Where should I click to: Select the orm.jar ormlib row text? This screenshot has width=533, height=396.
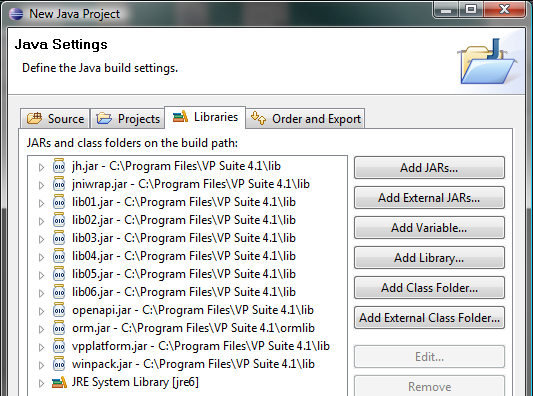pyautogui.click(x=193, y=328)
